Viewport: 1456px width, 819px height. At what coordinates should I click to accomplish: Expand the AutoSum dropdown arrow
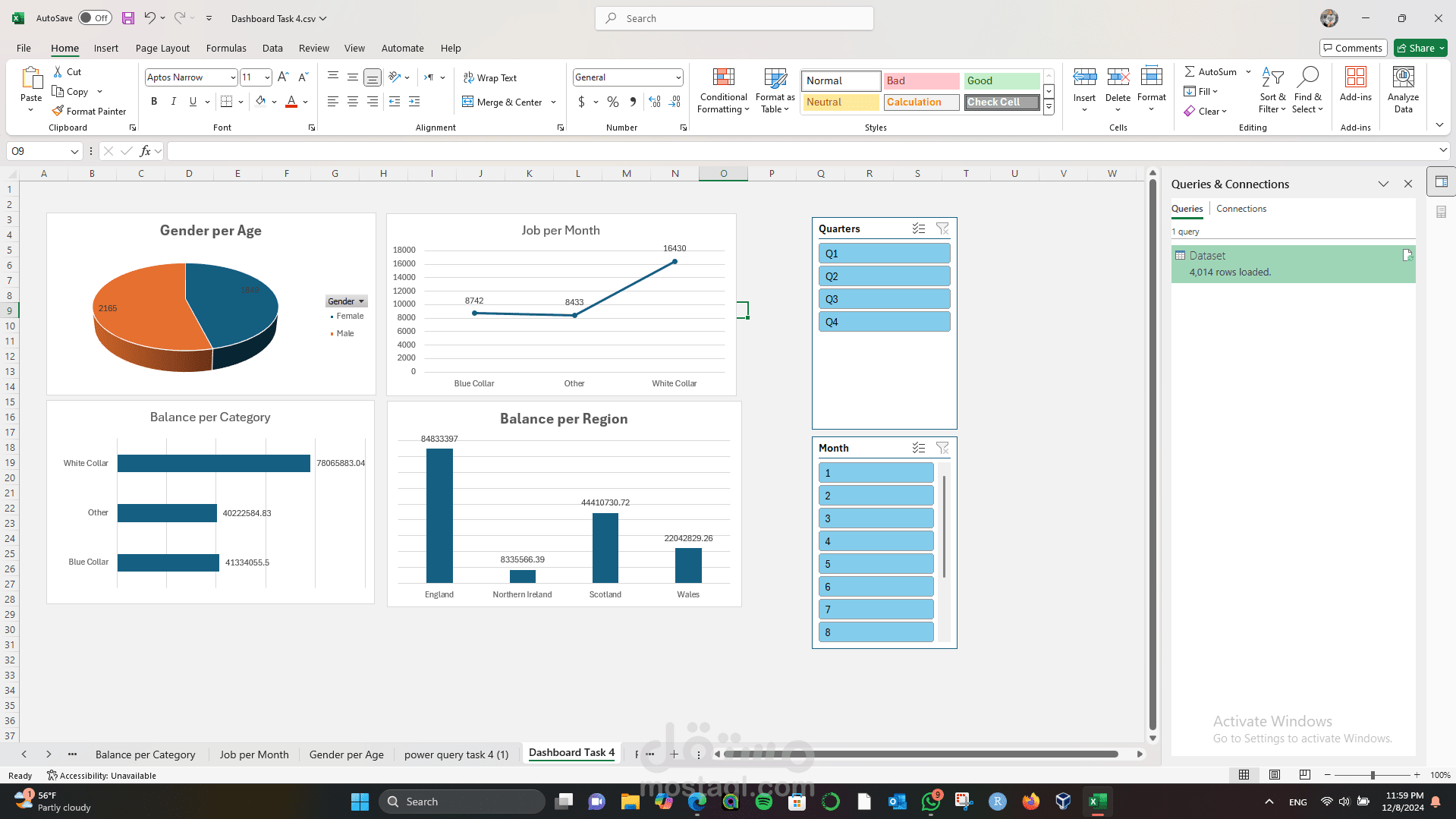pyautogui.click(x=1248, y=71)
